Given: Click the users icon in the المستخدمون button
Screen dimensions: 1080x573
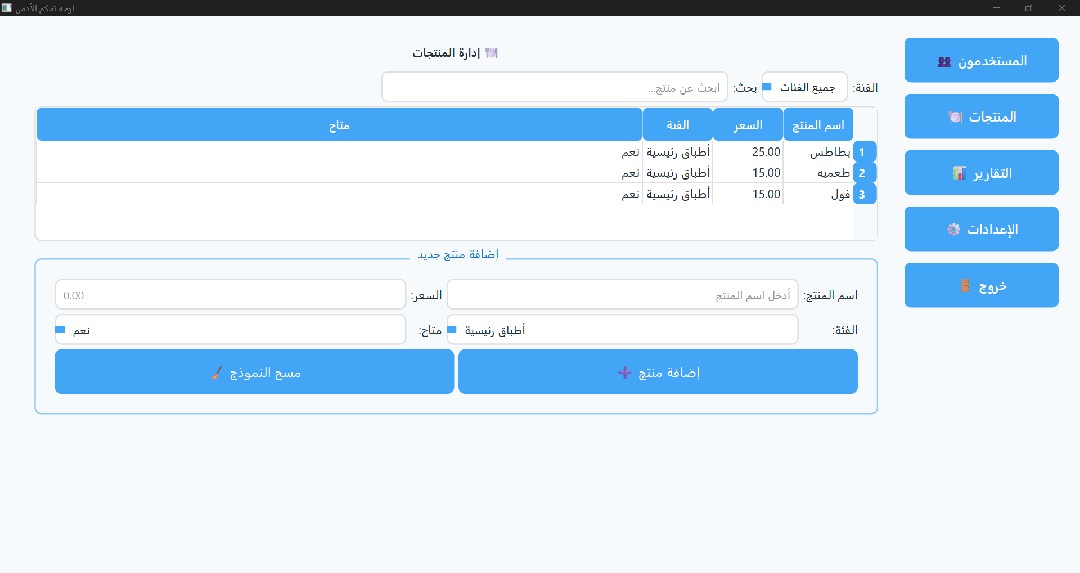Looking at the screenshot, I should (x=944, y=61).
